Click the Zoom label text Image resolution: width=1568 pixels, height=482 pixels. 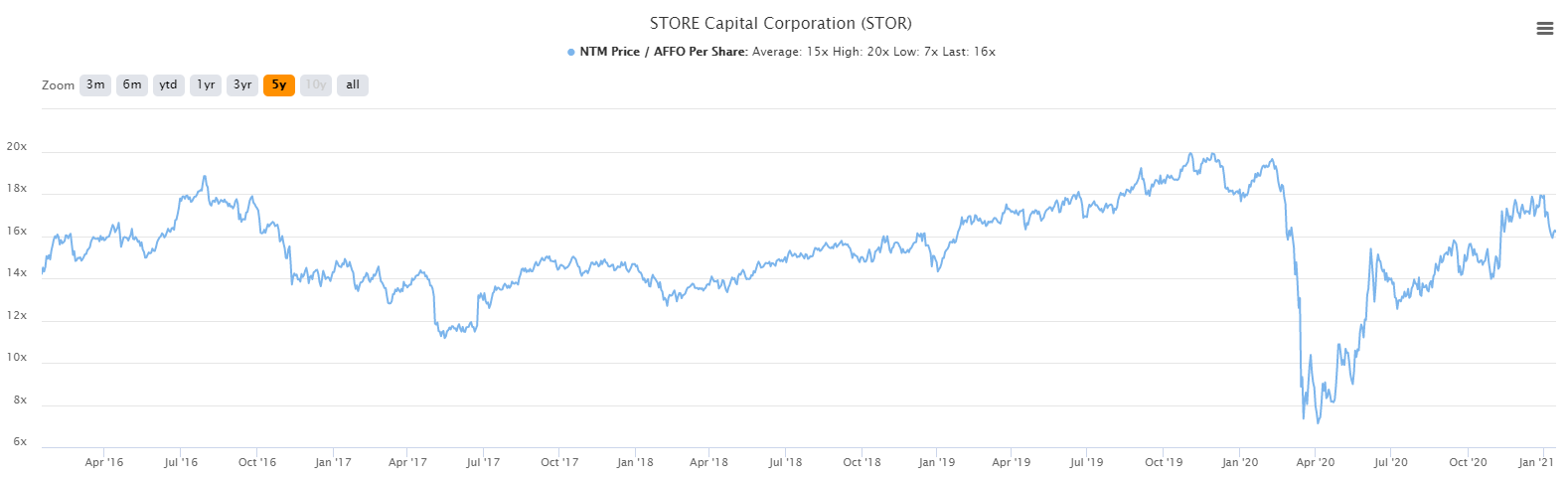58,85
